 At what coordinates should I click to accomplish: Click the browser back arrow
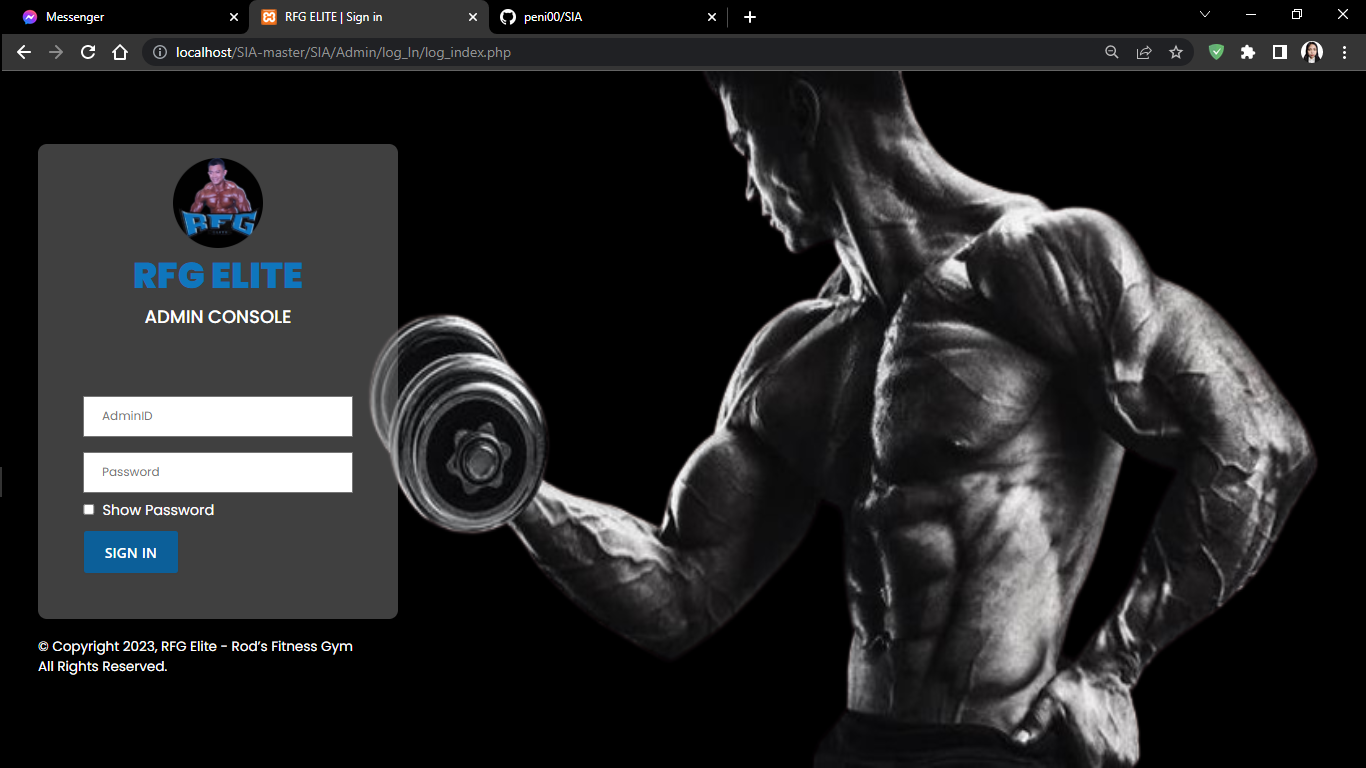pos(24,52)
